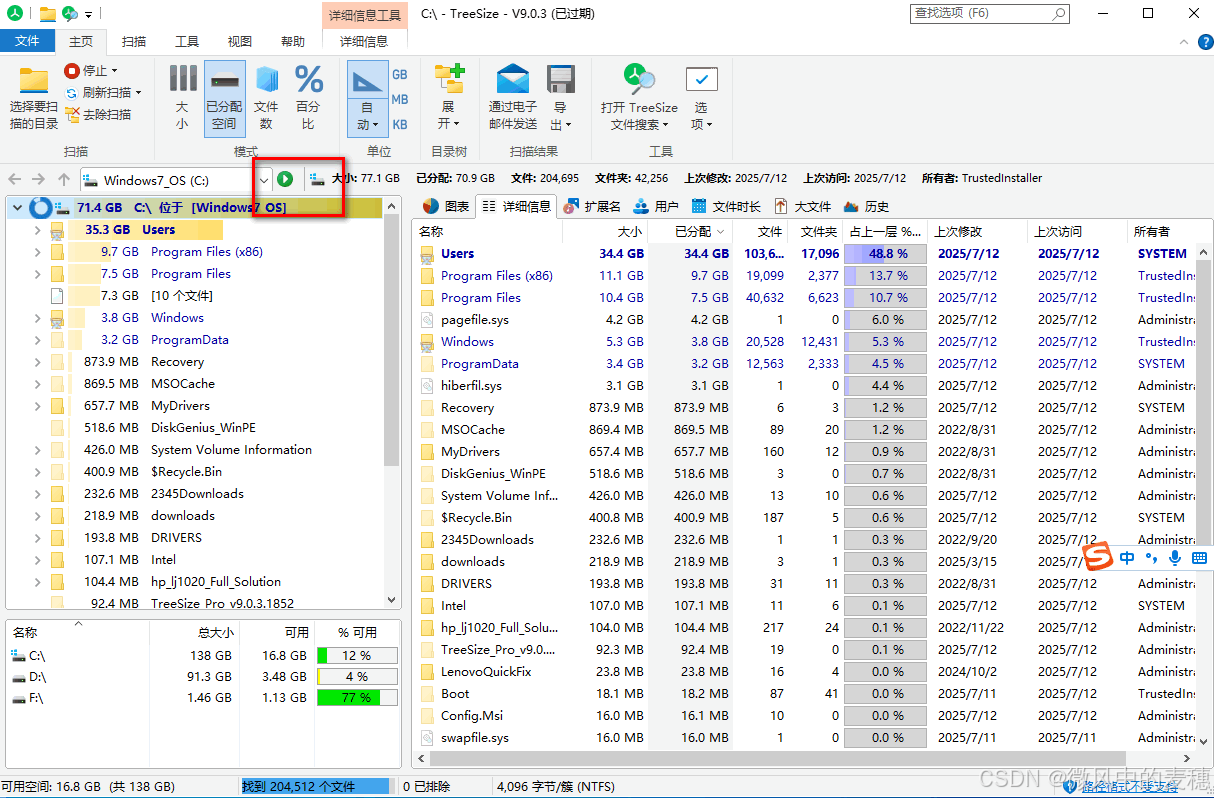Choose the 自动 automatic unit
This screenshot has width=1214, height=798.
368,98
